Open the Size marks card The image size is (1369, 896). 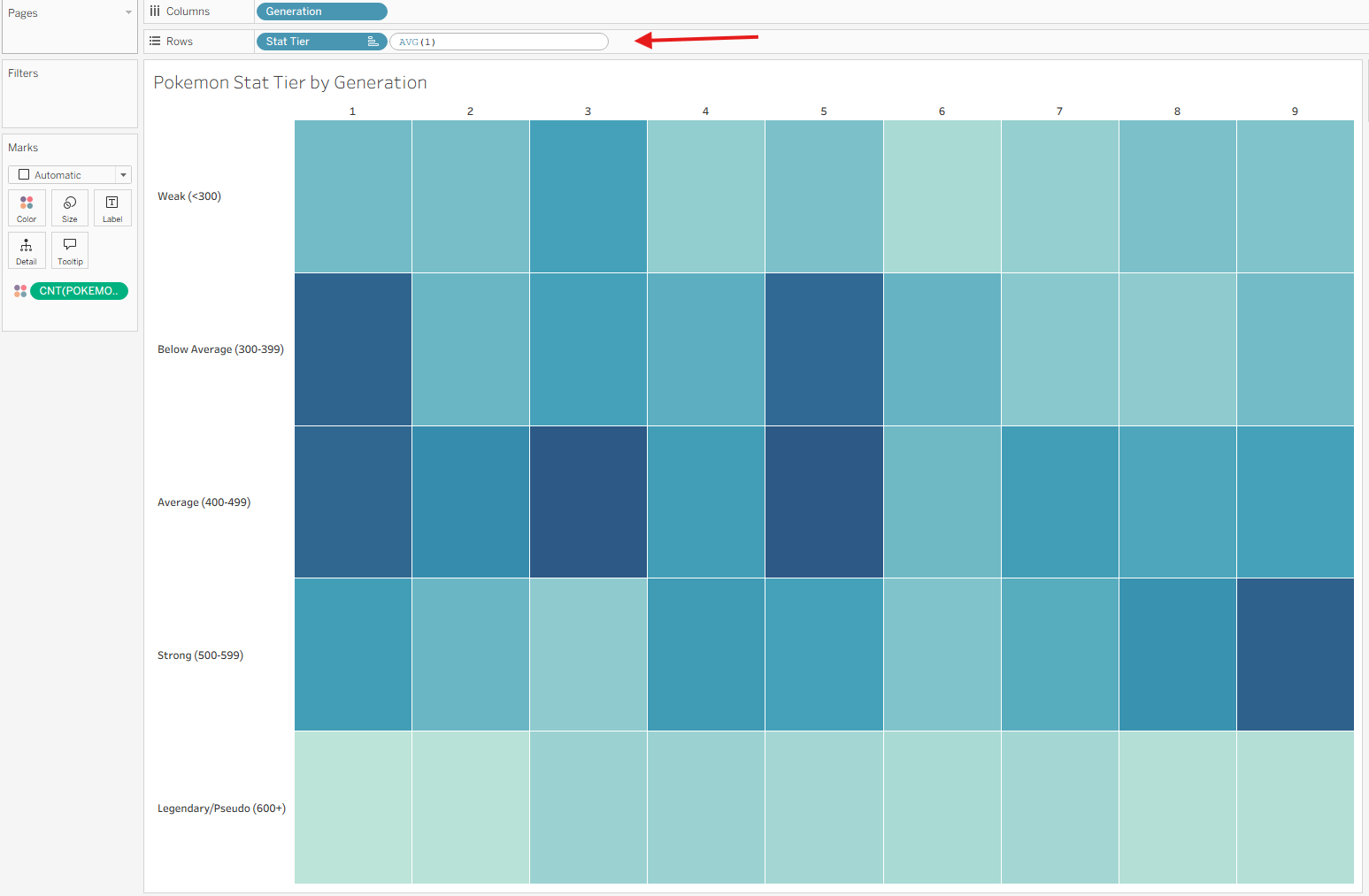point(70,208)
